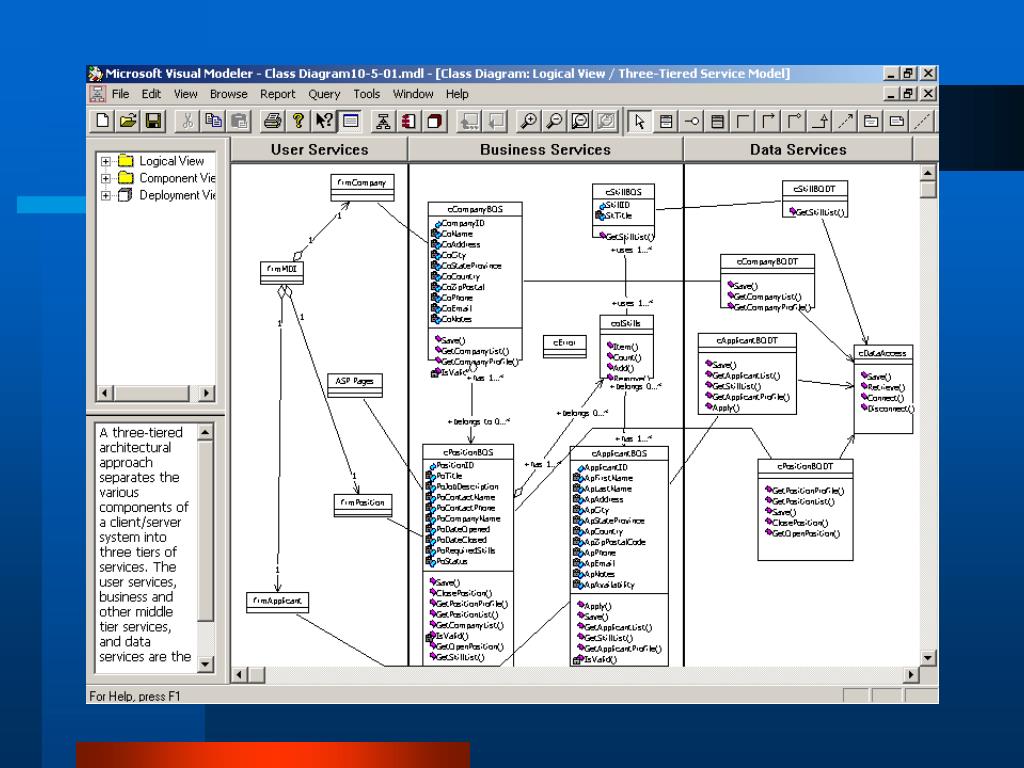The height and width of the screenshot is (768, 1024).
Task: Click the Open file folder icon
Action: coord(128,121)
